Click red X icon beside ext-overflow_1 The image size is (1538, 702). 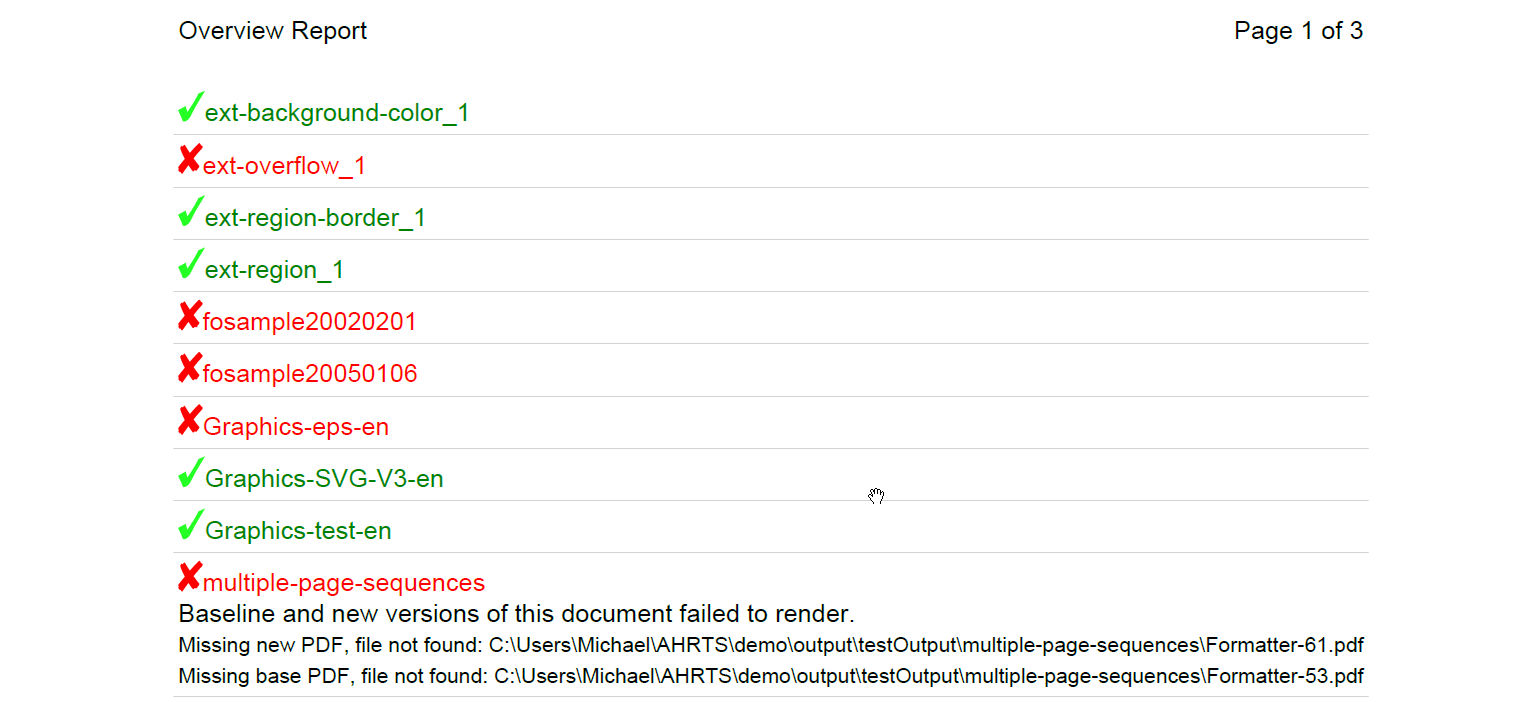tap(189, 160)
